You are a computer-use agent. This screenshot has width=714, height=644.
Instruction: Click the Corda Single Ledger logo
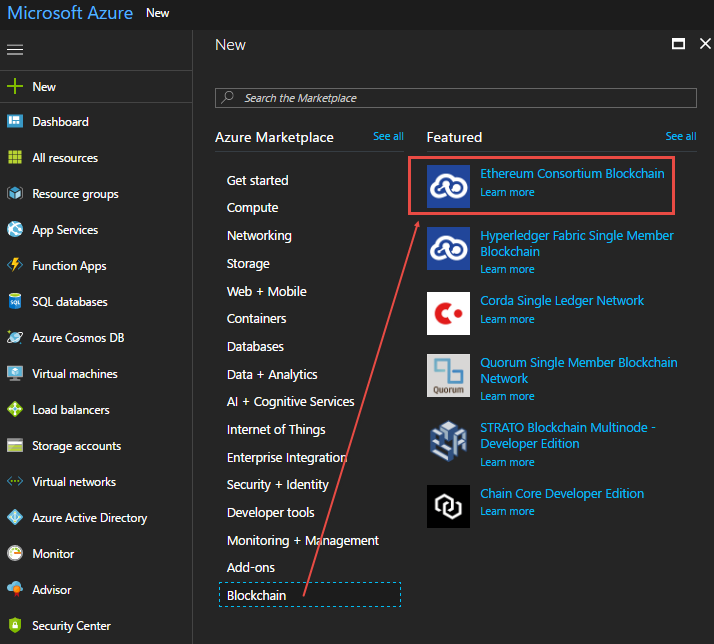(x=448, y=313)
